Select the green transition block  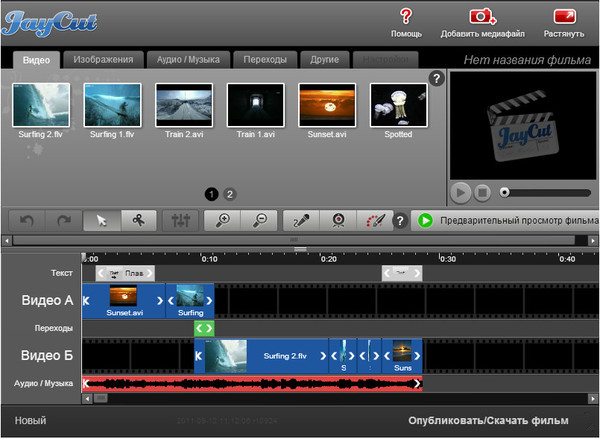click(x=204, y=328)
